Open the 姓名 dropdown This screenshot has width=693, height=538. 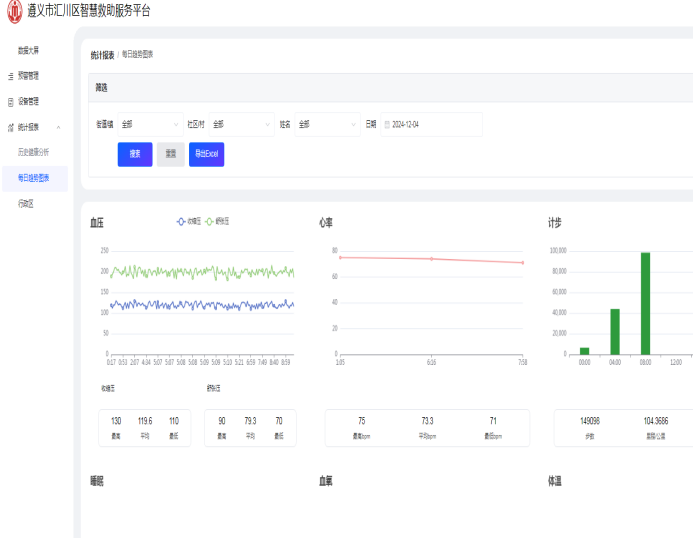click(327, 125)
